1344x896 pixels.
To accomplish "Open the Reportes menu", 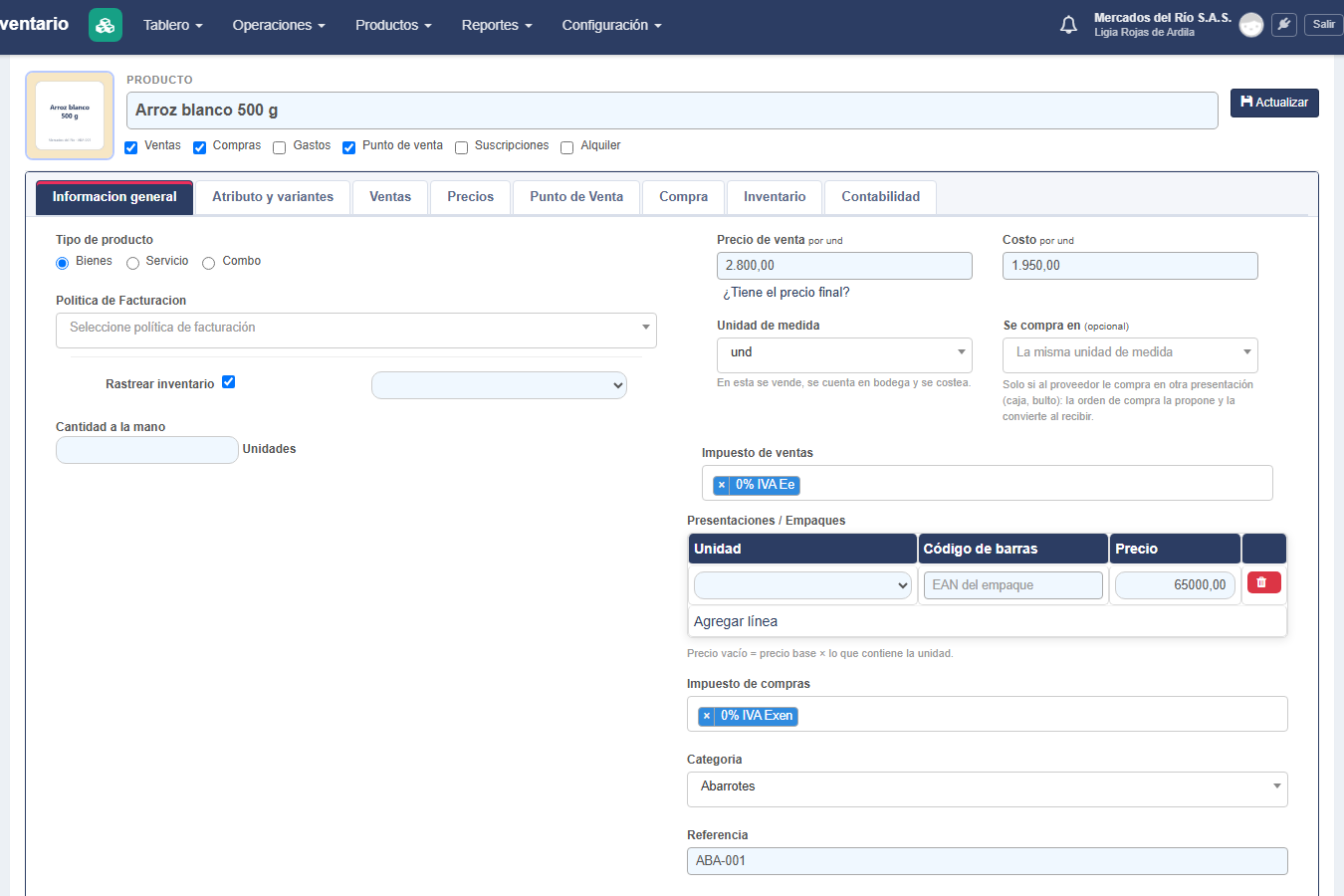I will coord(497,25).
